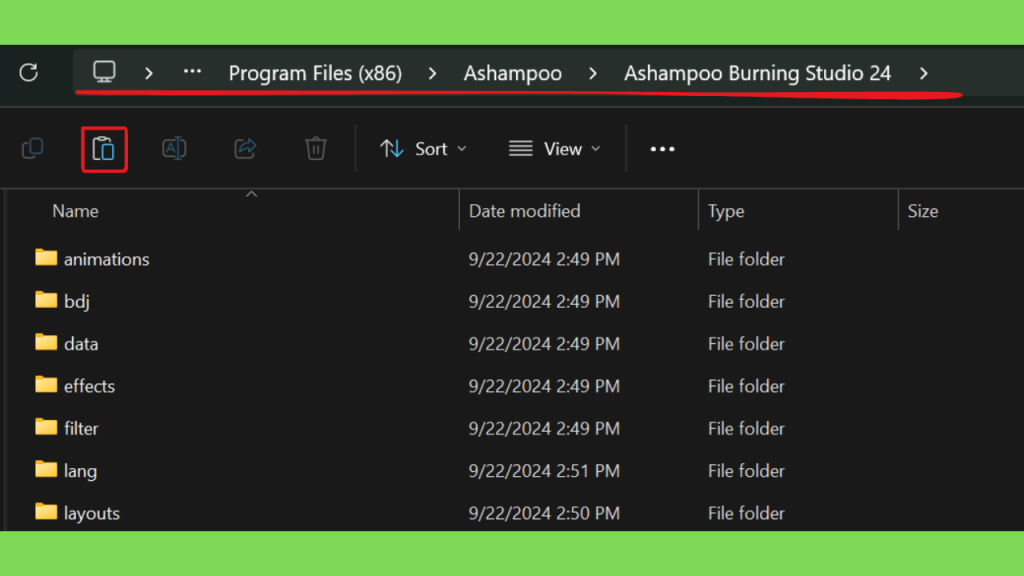The image size is (1024, 576).
Task: Show hidden breadcrumb path ellipsis
Action: (x=192, y=72)
